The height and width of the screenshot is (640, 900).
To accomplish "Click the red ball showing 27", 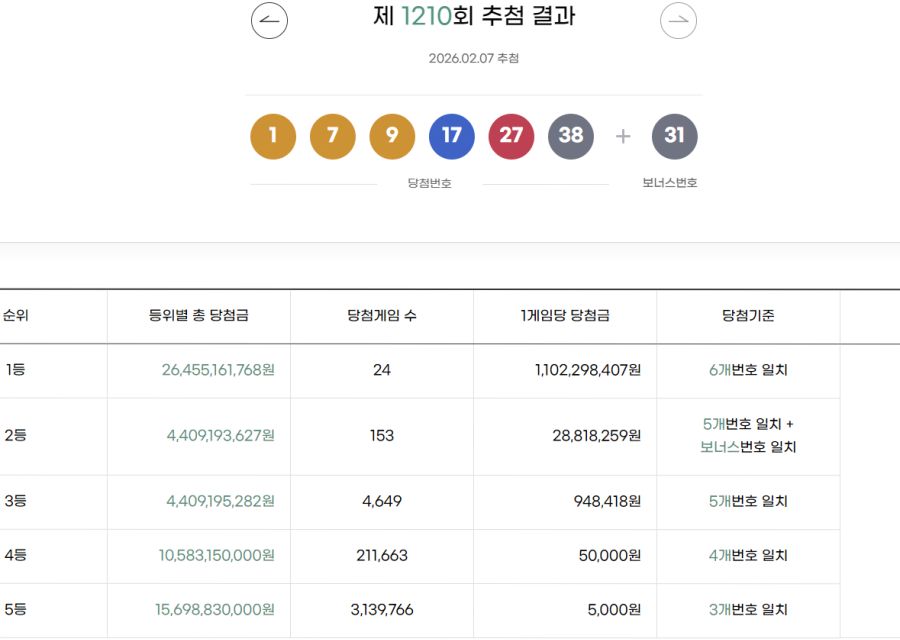I will (512, 136).
